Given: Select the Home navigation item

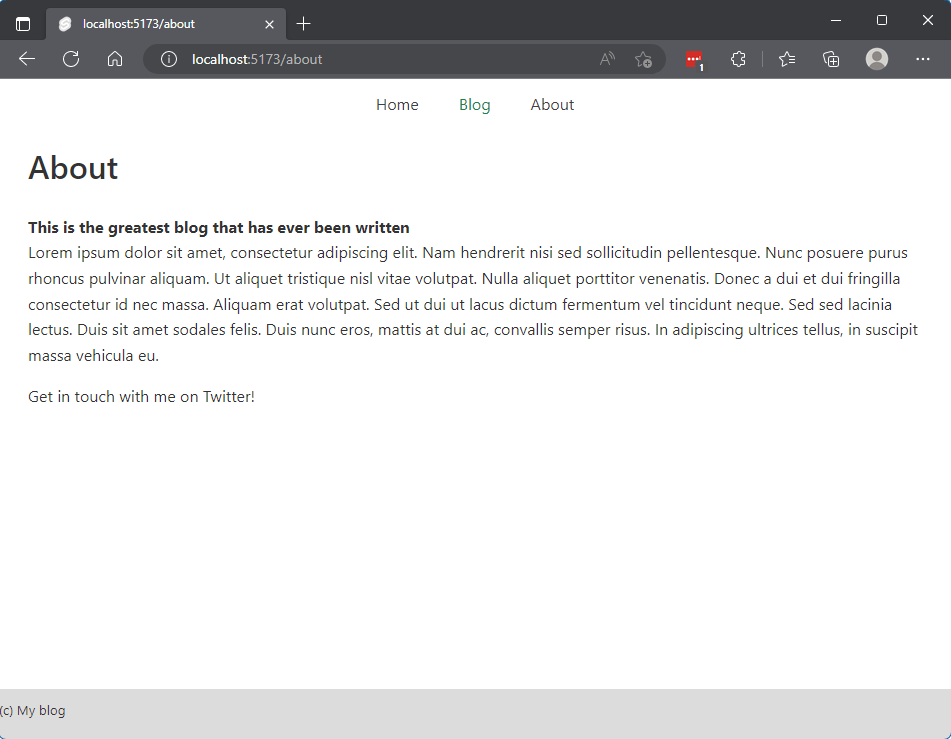Looking at the screenshot, I should tap(397, 104).
